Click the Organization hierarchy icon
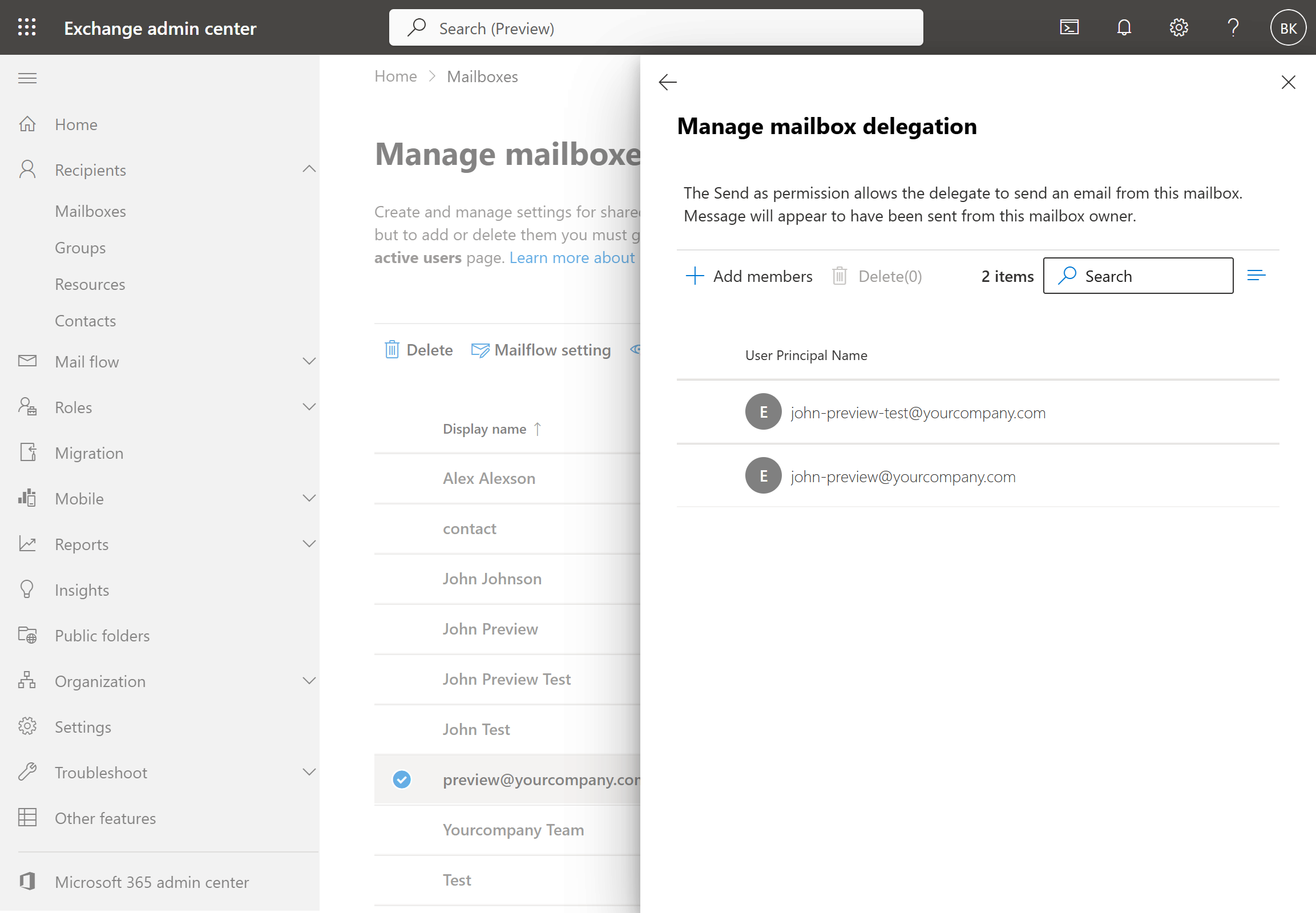This screenshot has height=913, width=1316. coord(27,680)
